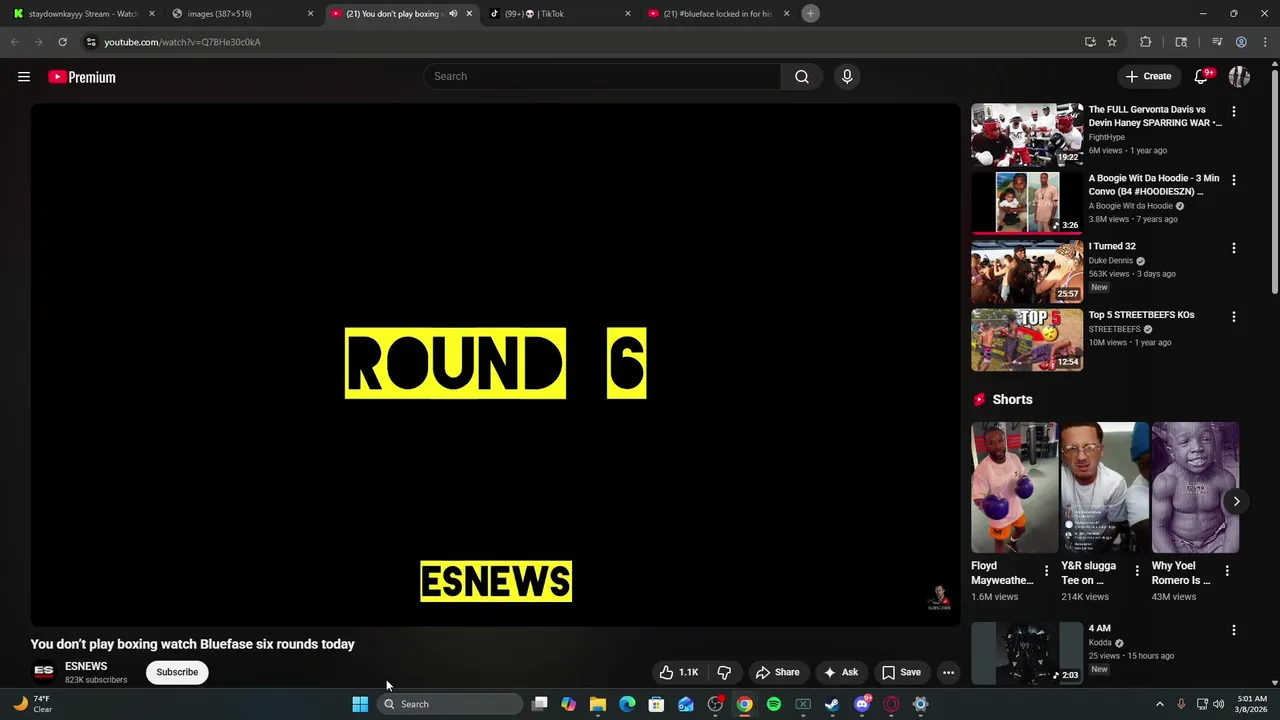This screenshot has width=1280, height=720.
Task: Click the Ask button
Action: 840,672
